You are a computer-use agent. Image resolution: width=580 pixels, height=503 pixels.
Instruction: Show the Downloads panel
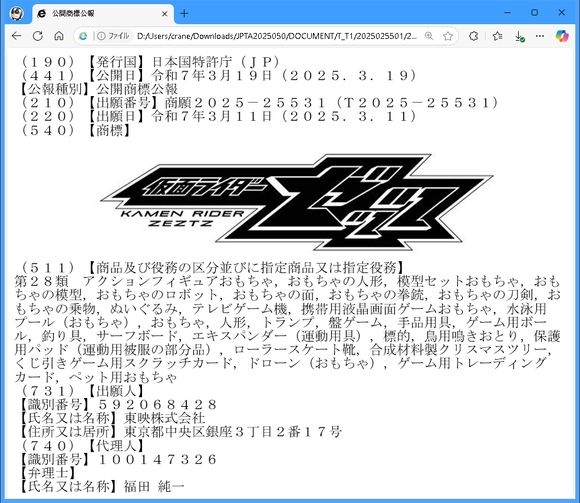point(519,36)
